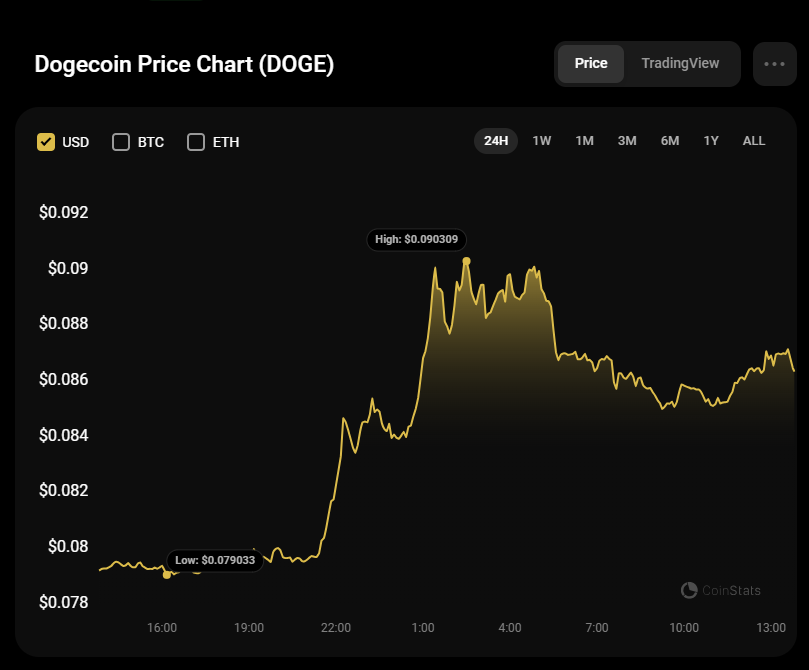
Task: Select the Price chart tab
Action: (591, 63)
